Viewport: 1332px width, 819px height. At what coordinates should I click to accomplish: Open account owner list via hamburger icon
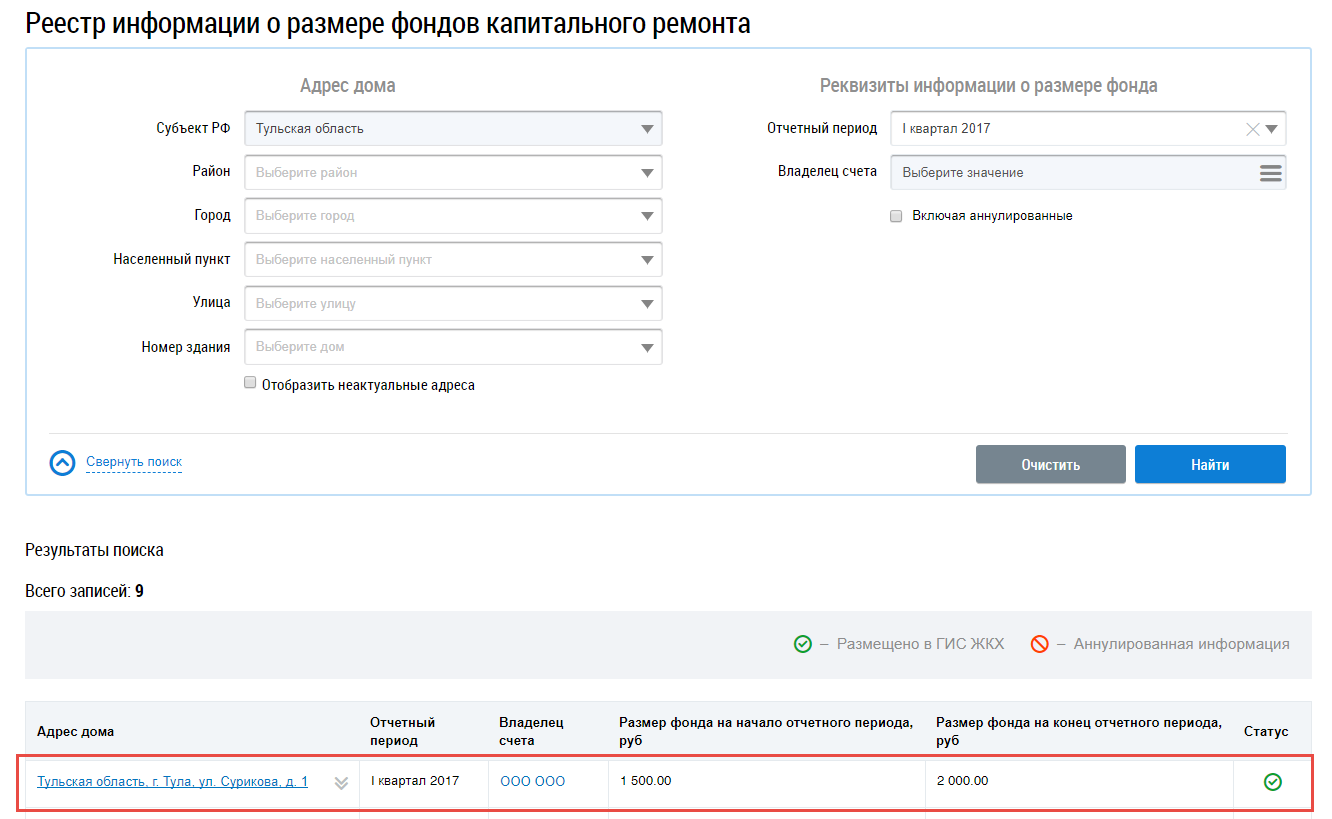tap(1270, 173)
